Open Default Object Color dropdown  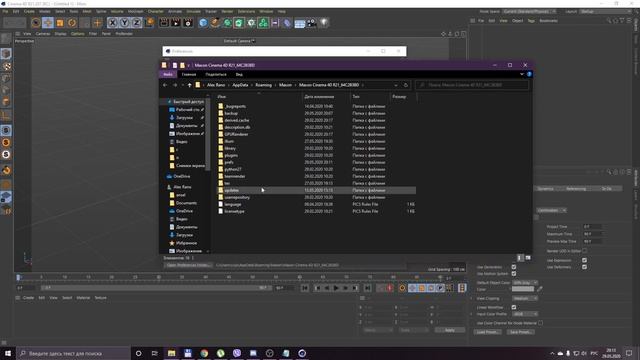[525, 282]
